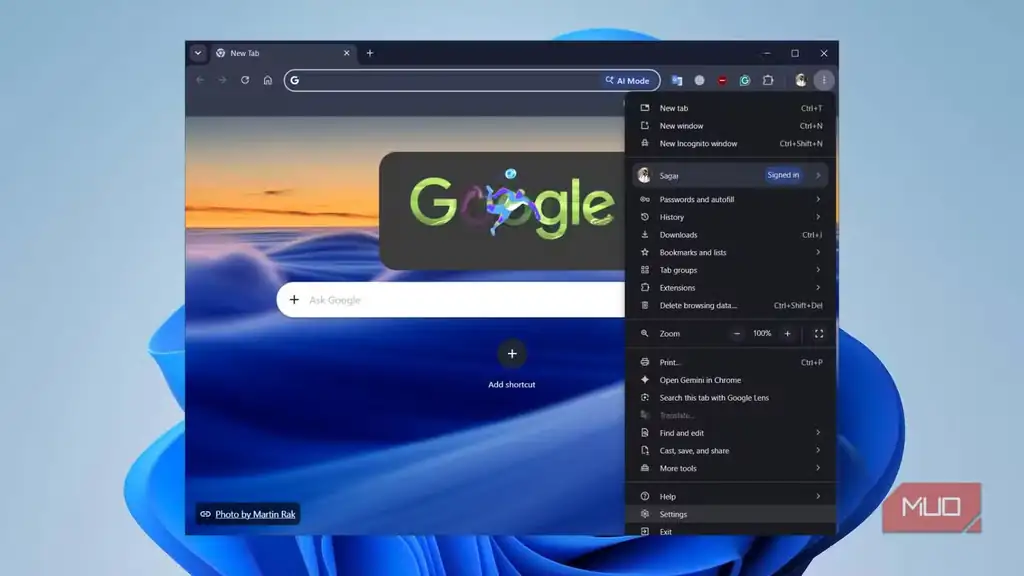The width and height of the screenshot is (1024, 576).
Task: Close the New Tab tab
Action: pyautogui.click(x=346, y=53)
